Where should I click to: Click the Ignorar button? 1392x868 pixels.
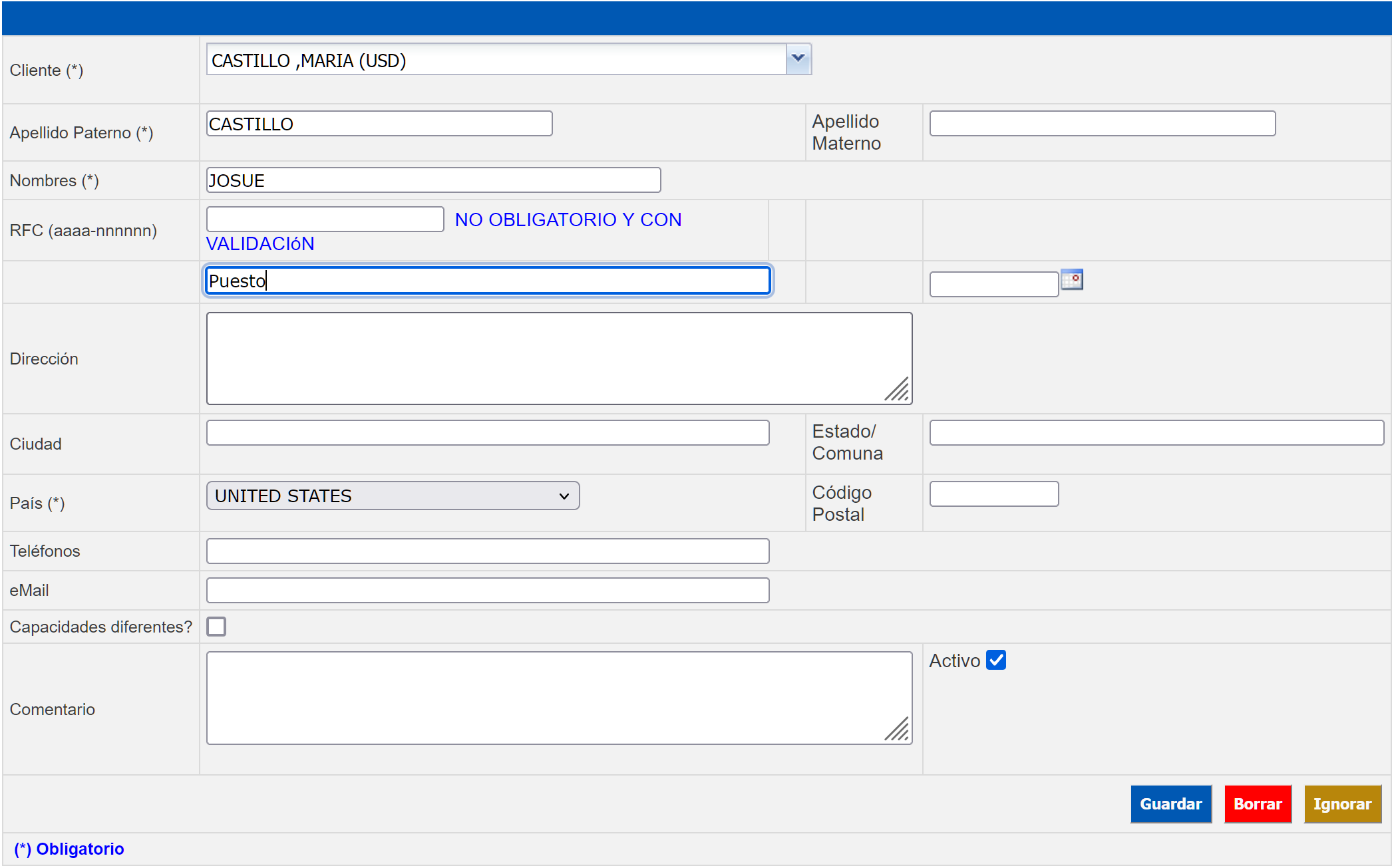coord(1343,804)
